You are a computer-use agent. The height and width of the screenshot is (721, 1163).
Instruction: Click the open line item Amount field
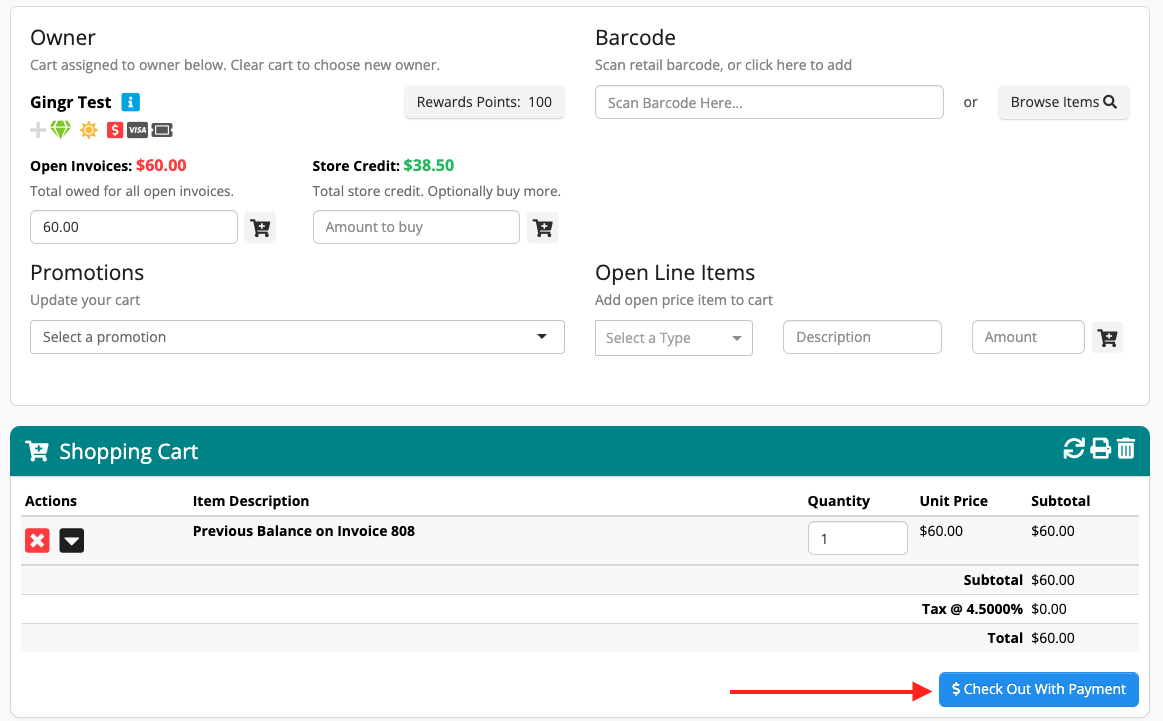pyautogui.click(x=1028, y=337)
